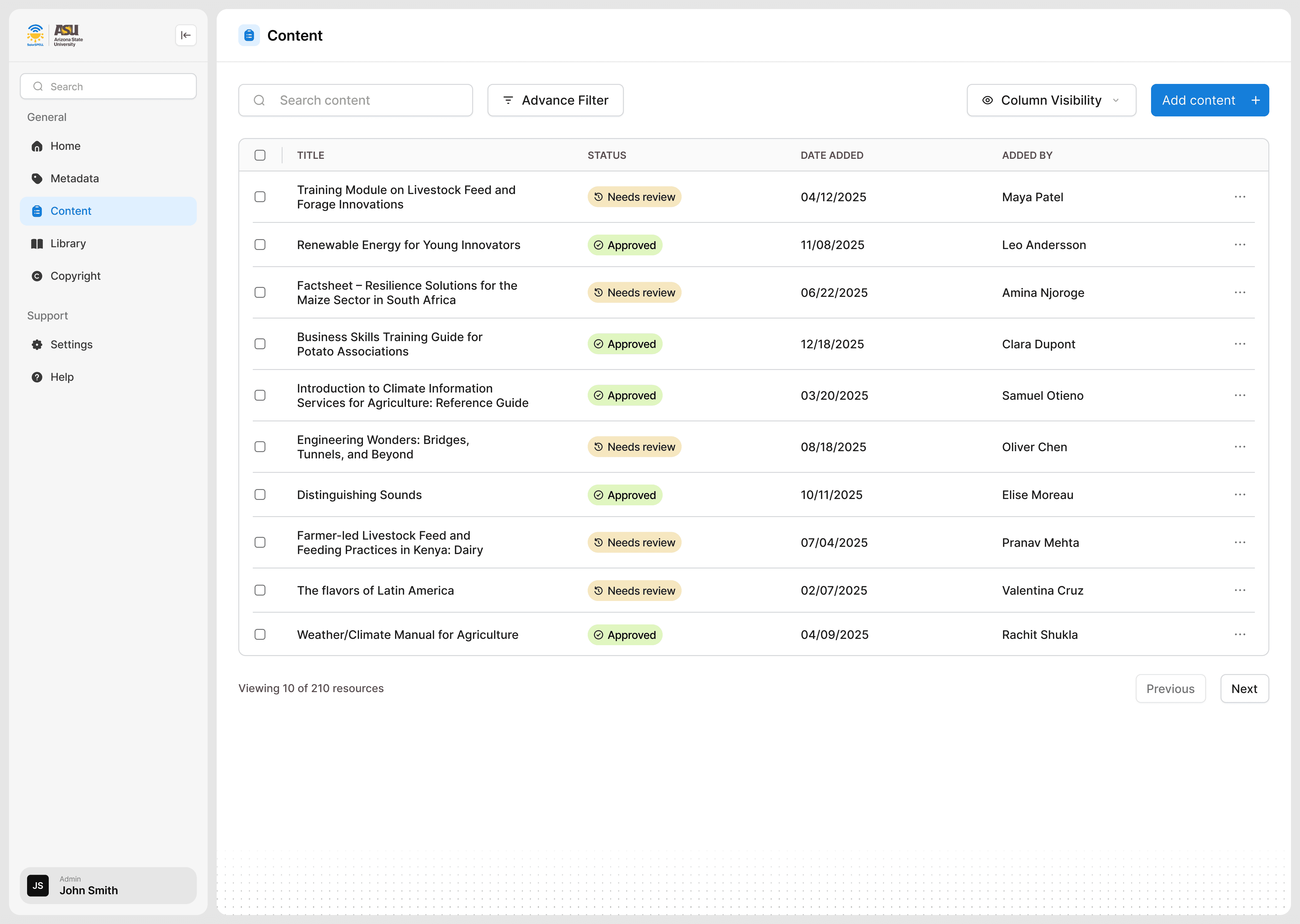Click the Library book icon
This screenshot has height=924, width=1300.
[37, 244]
